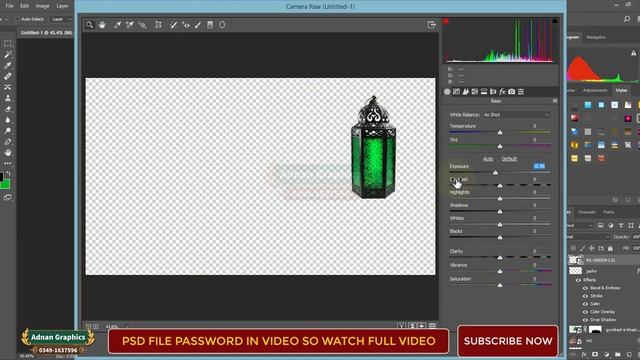The image size is (640, 360).
Task: Open the Basic panel options menu
Action: (x=555, y=101)
